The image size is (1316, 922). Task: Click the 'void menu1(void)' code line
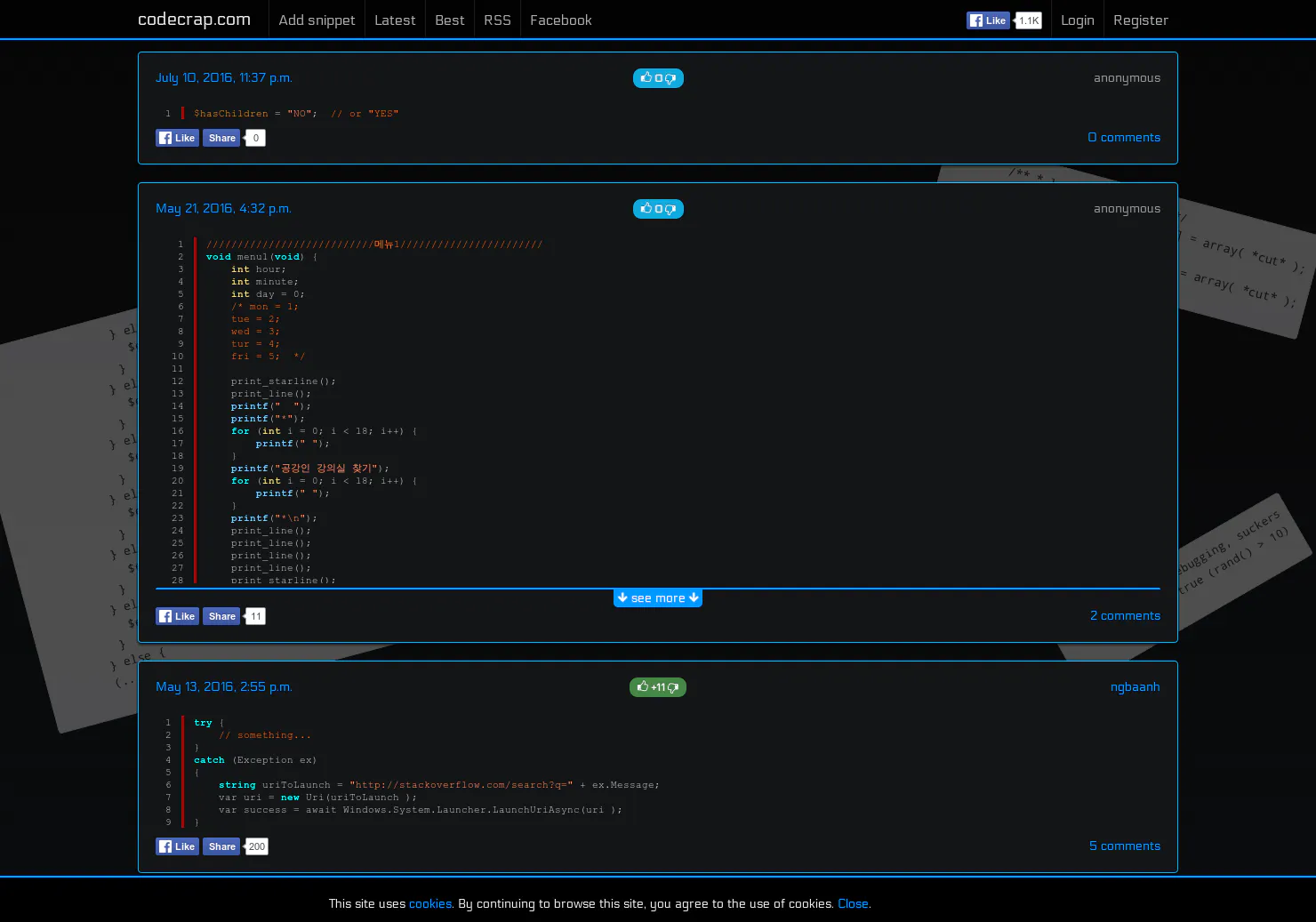point(262,257)
